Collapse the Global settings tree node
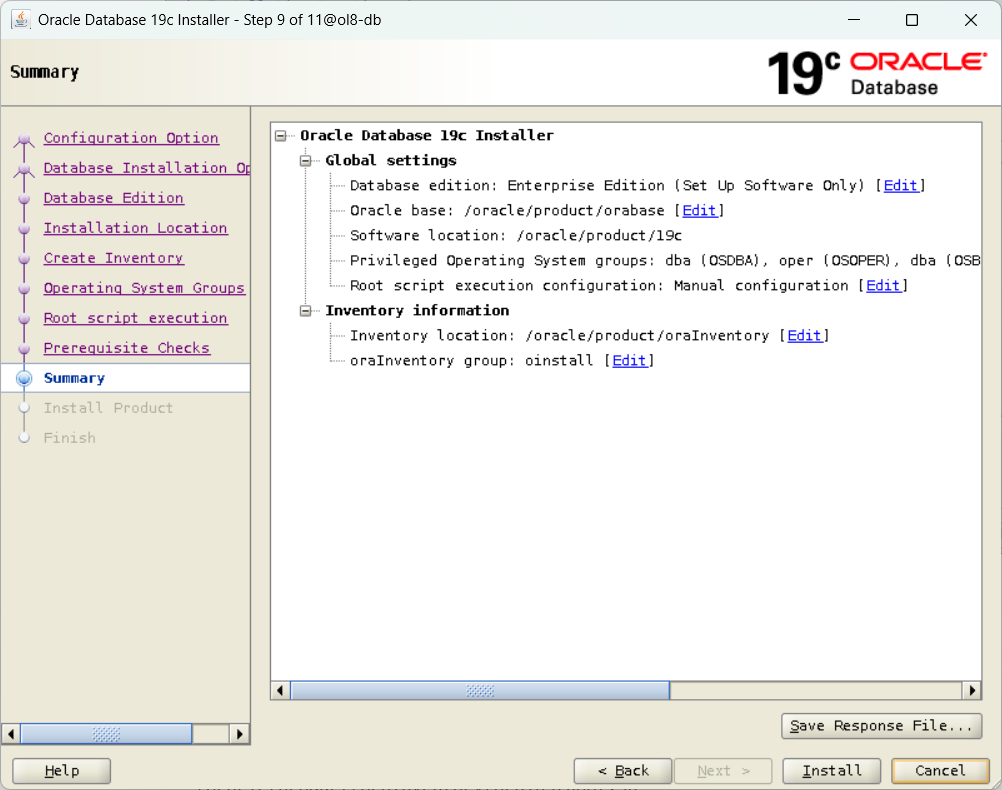Image resolution: width=1002 pixels, height=790 pixels. (x=305, y=160)
